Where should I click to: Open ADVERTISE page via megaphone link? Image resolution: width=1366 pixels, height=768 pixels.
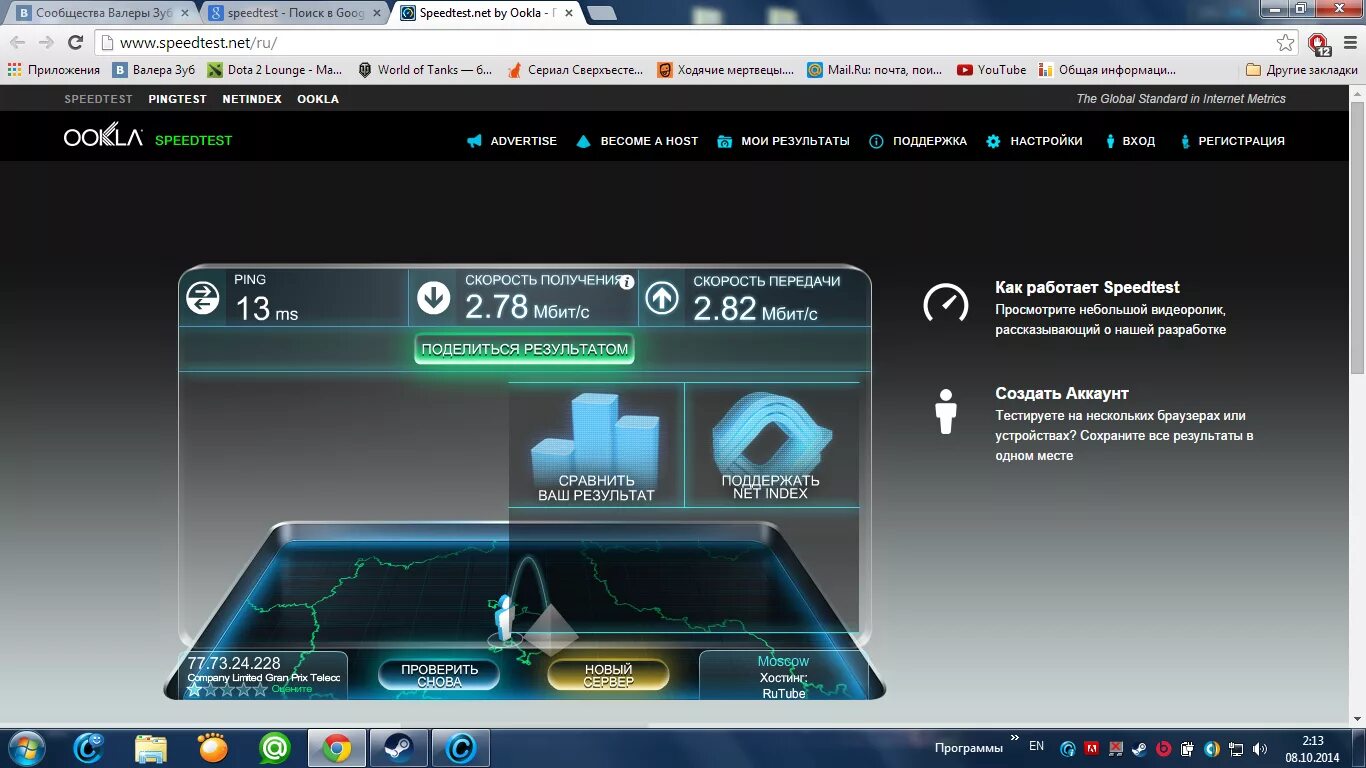point(512,141)
